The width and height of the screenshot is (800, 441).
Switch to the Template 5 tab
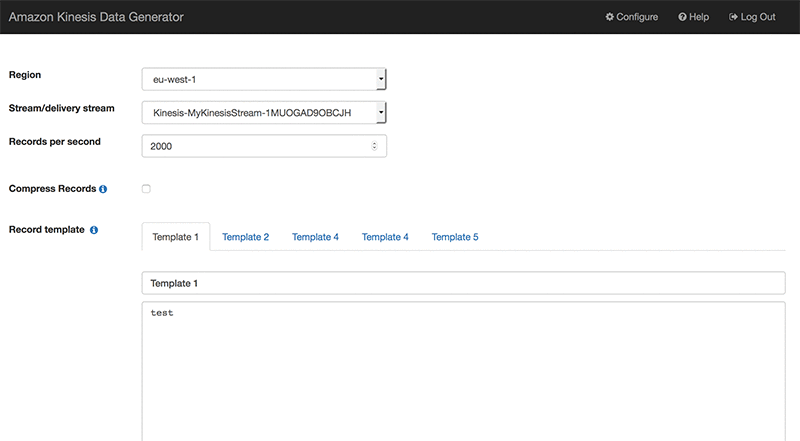(x=455, y=237)
